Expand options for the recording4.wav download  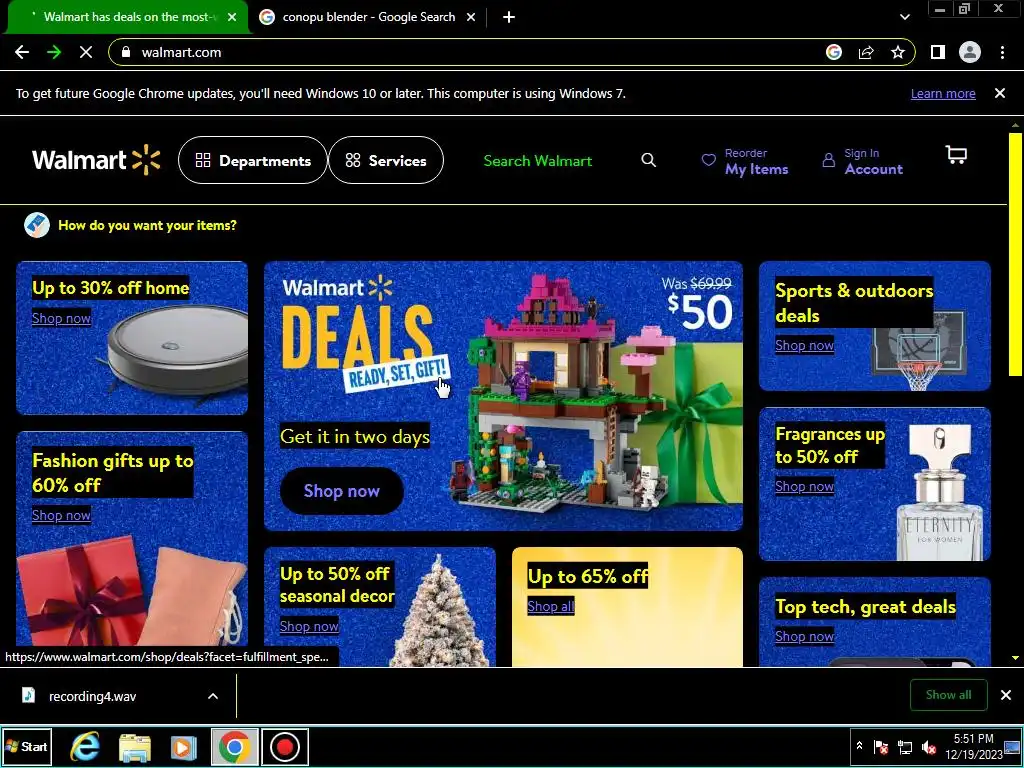tap(213, 696)
